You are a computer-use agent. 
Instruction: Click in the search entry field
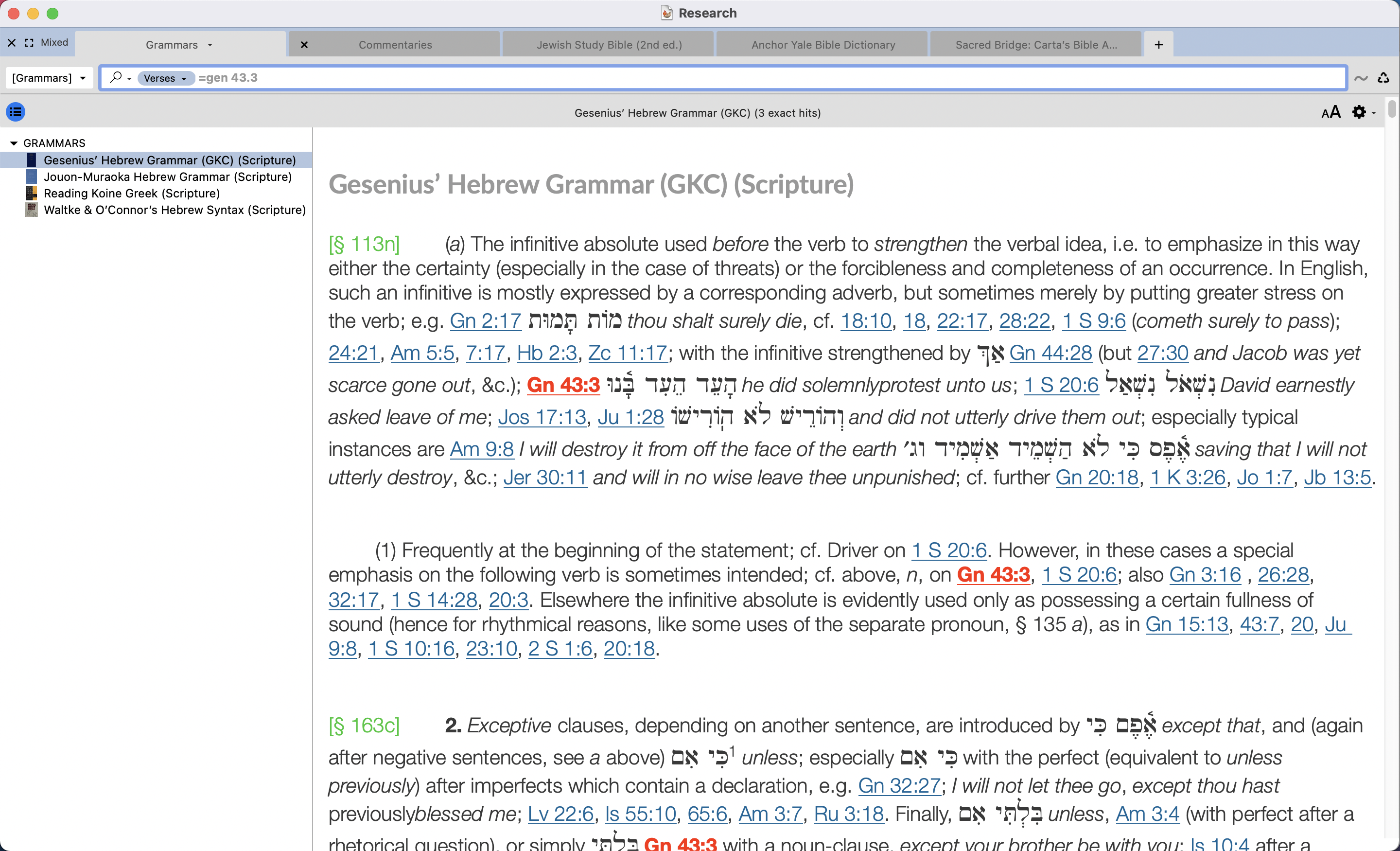tap(738, 78)
